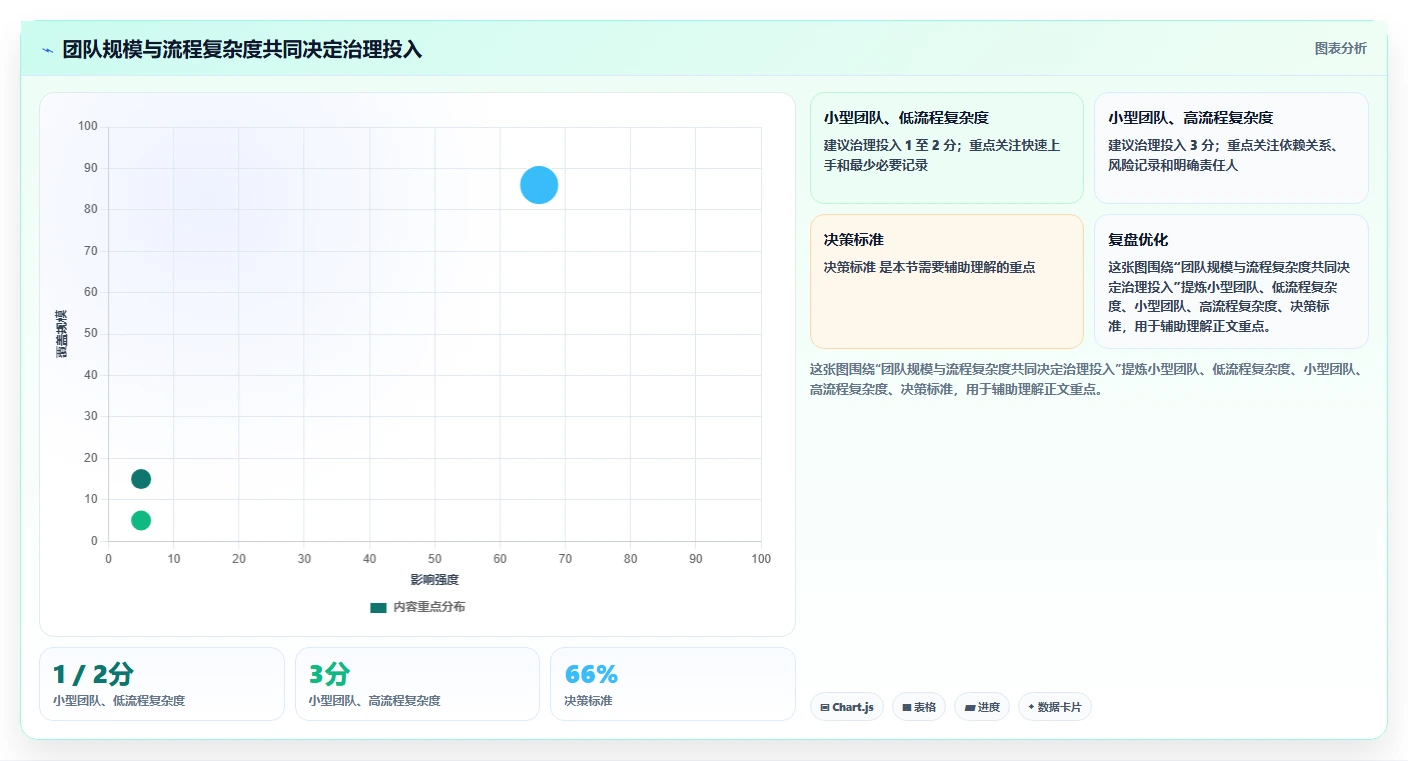Click the text 建议治理投入 1 至 2 分
This screenshot has width=1408, height=761.
coord(892,145)
